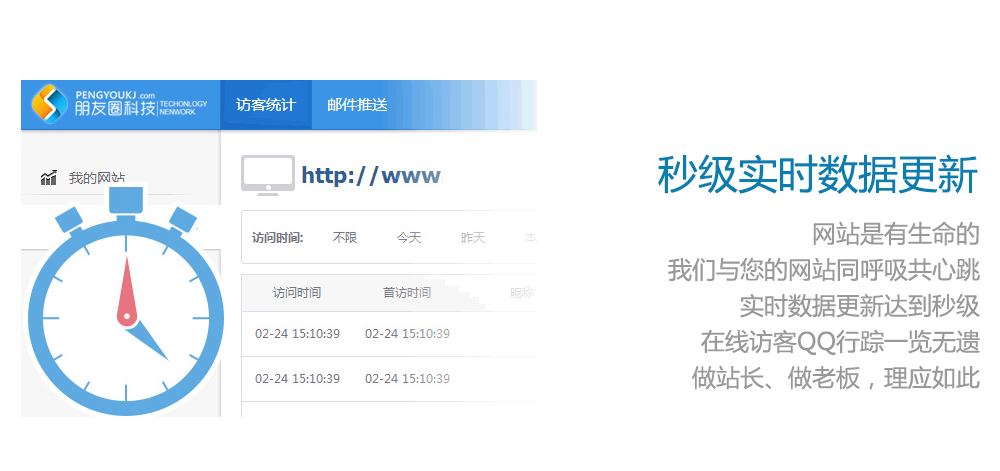The width and height of the screenshot is (1000, 471).
Task: Click the chart icon beside 我的网站
Action: [x=49, y=178]
